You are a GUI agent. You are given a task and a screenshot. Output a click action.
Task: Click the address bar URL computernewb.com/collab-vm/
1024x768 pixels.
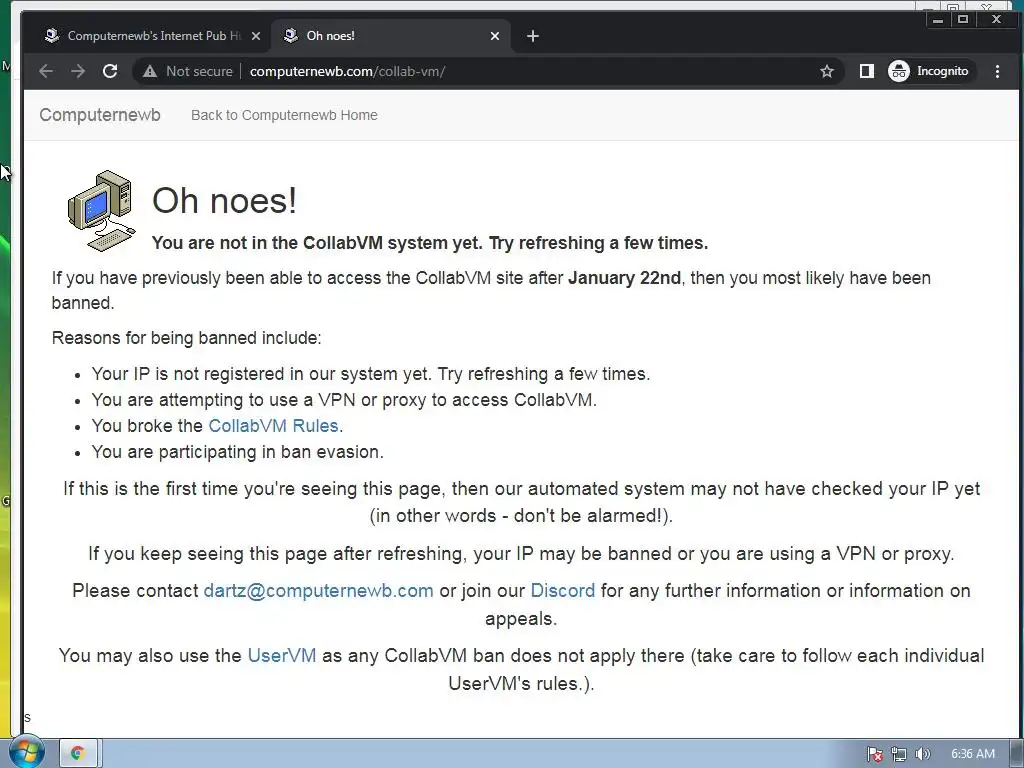(347, 71)
